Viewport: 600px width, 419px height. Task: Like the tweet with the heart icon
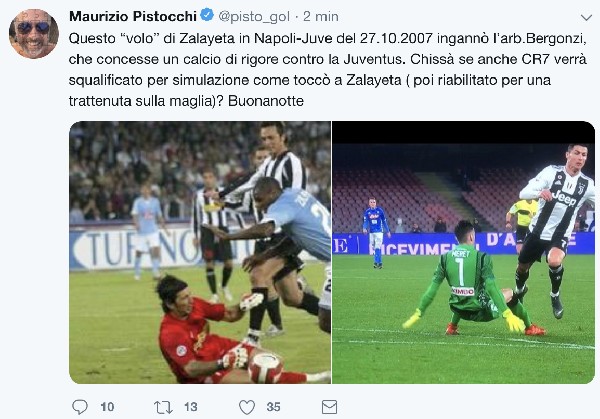click(247, 407)
